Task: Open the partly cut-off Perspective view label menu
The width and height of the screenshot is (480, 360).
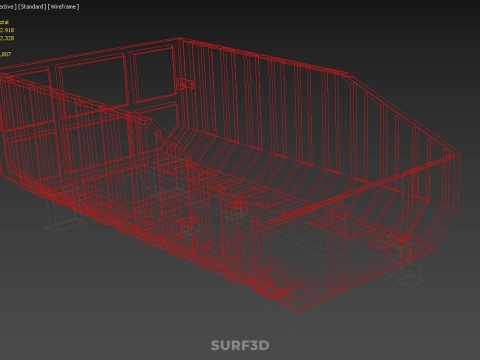Action: pyautogui.click(x=7, y=7)
